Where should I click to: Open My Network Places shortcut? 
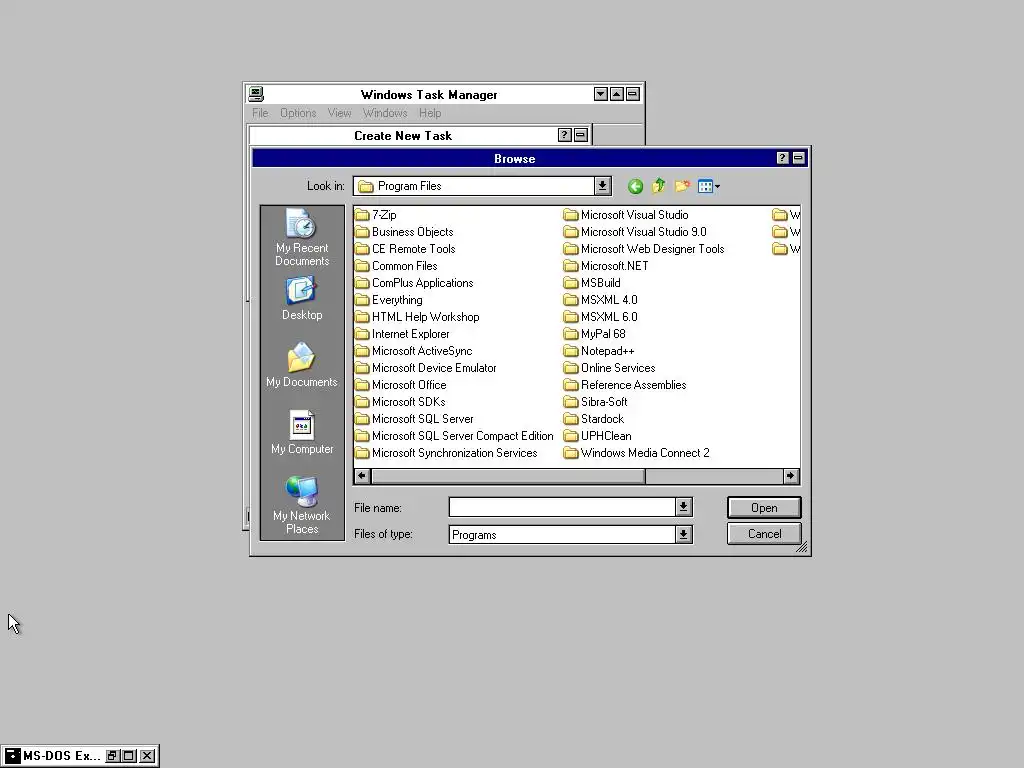(302, 505)
